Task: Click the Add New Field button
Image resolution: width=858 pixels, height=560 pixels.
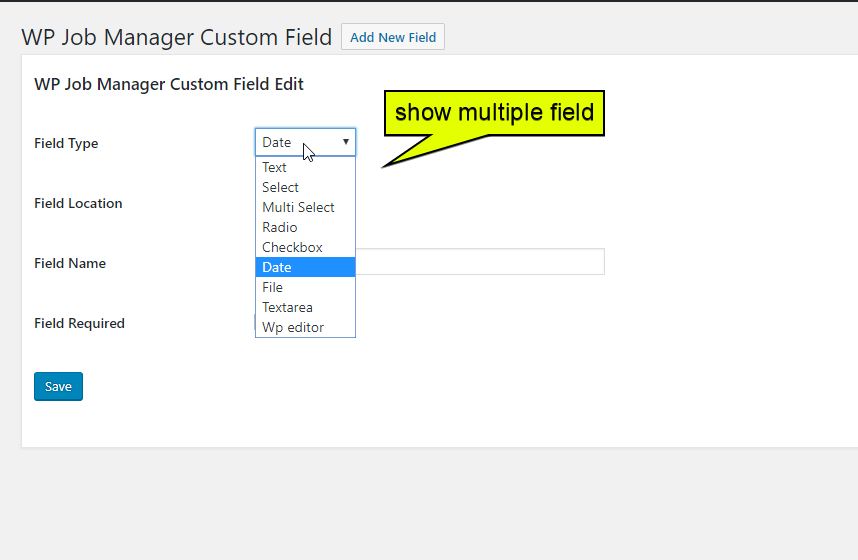Action: pos(392,37)
